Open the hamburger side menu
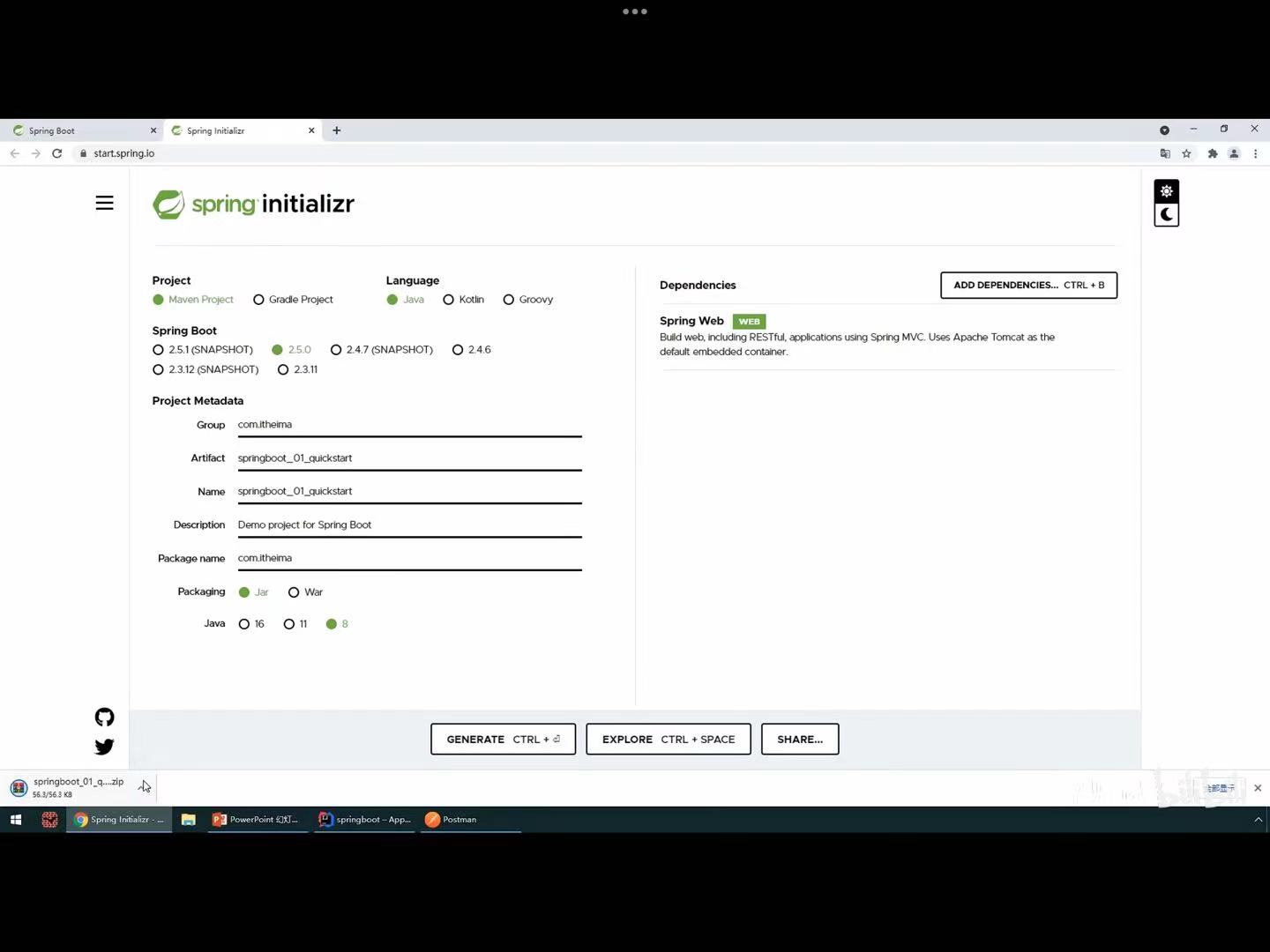The width and height of the screenshot is (1270, 952). [x=104, y=204]
